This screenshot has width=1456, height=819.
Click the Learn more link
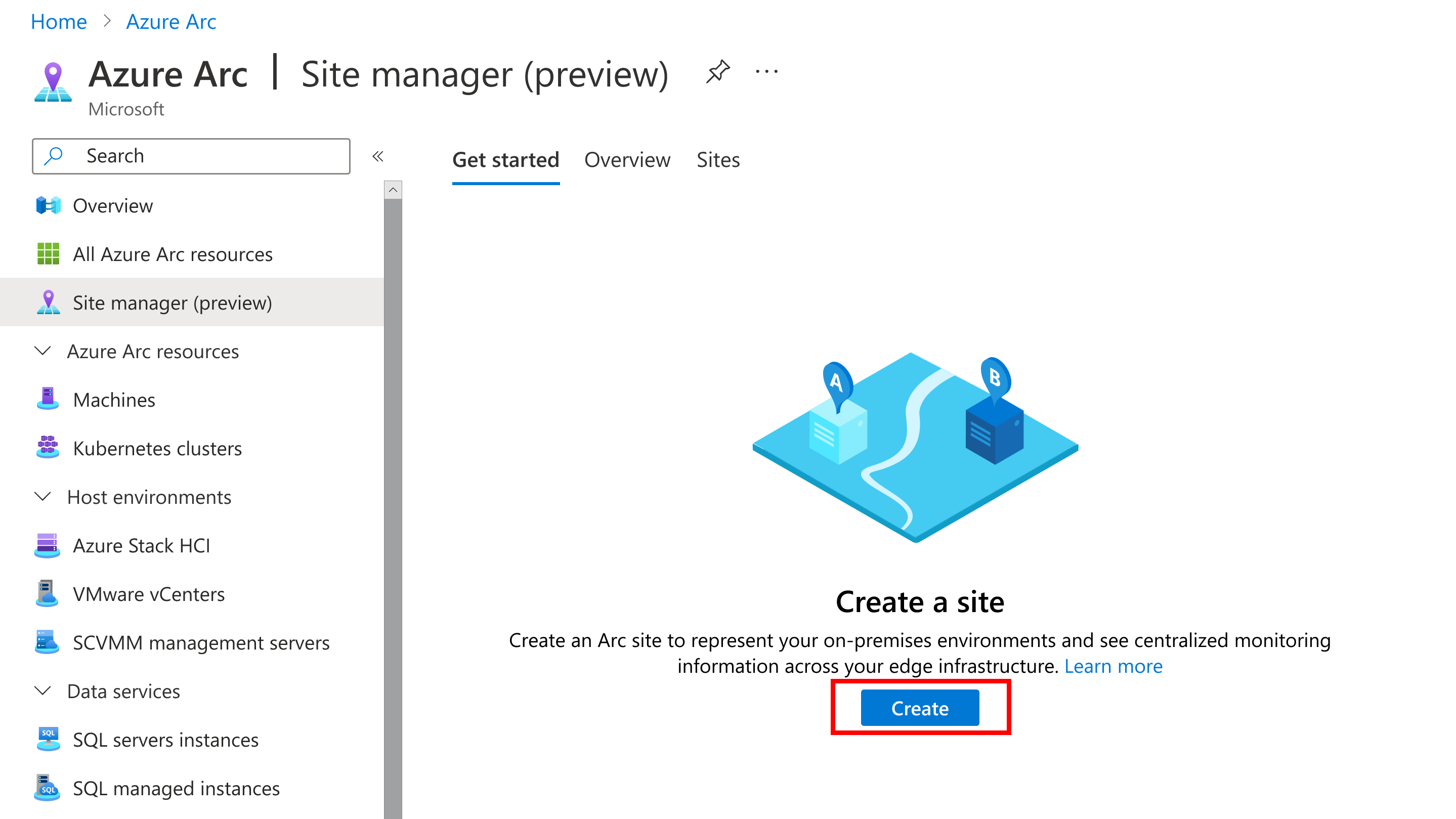[x=1114, y=665]
